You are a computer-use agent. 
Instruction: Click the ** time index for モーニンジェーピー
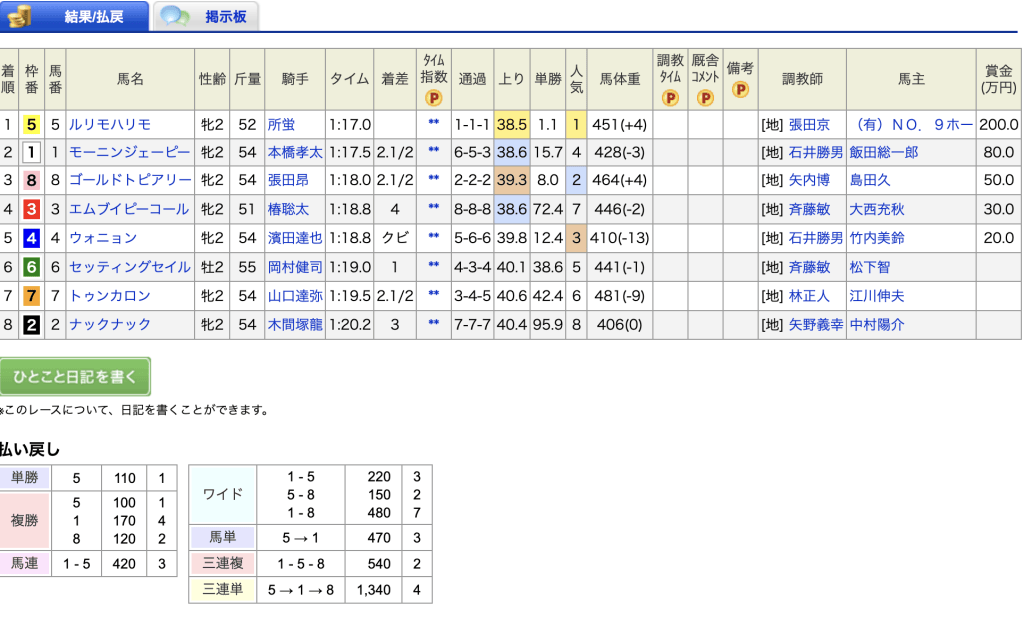coord(434,151)
